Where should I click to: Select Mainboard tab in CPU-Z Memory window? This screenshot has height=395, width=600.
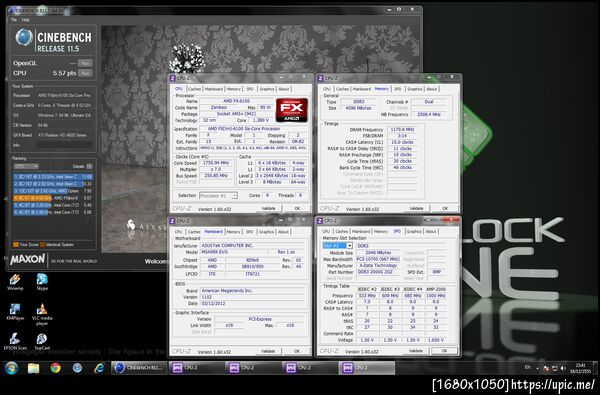pos(362,89)
